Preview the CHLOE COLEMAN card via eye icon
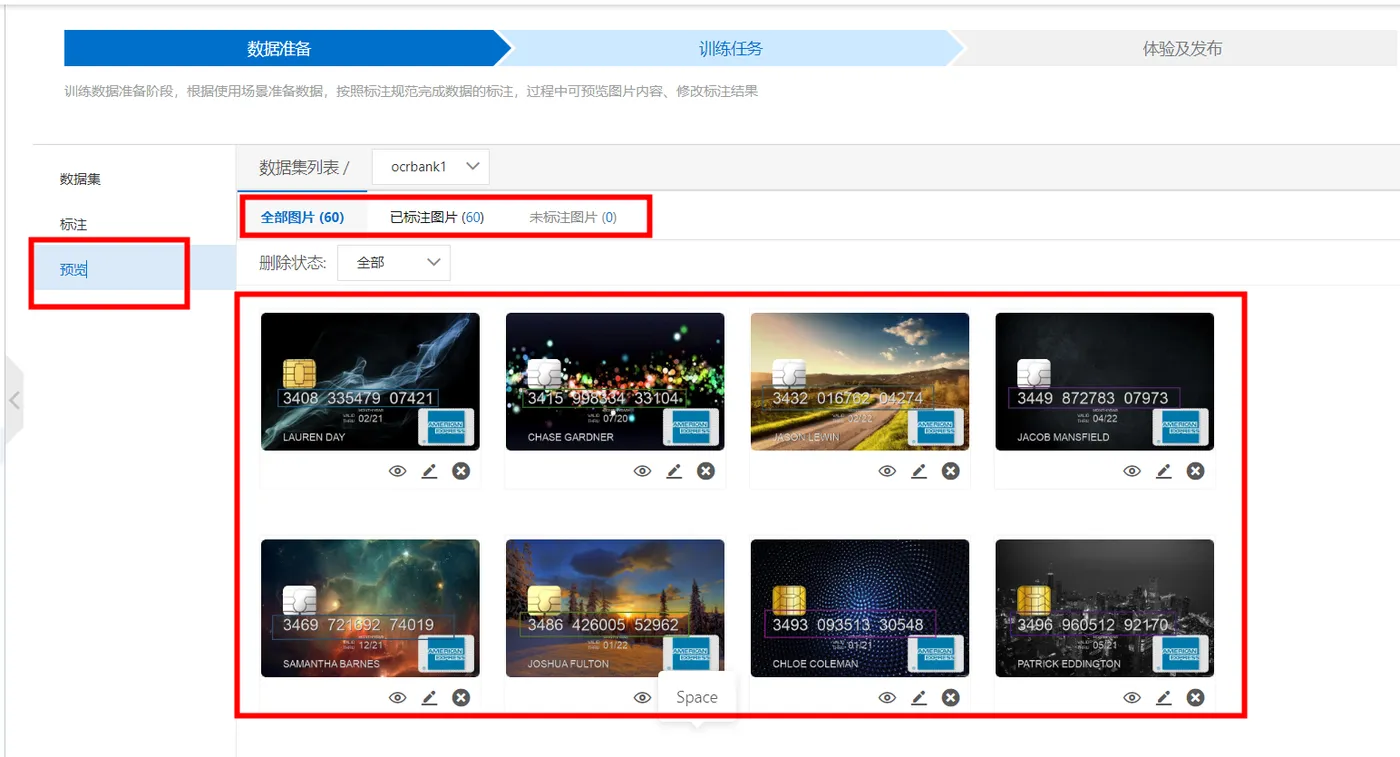The height and width of the screenshot is (757, 1400). coord(887,698)
